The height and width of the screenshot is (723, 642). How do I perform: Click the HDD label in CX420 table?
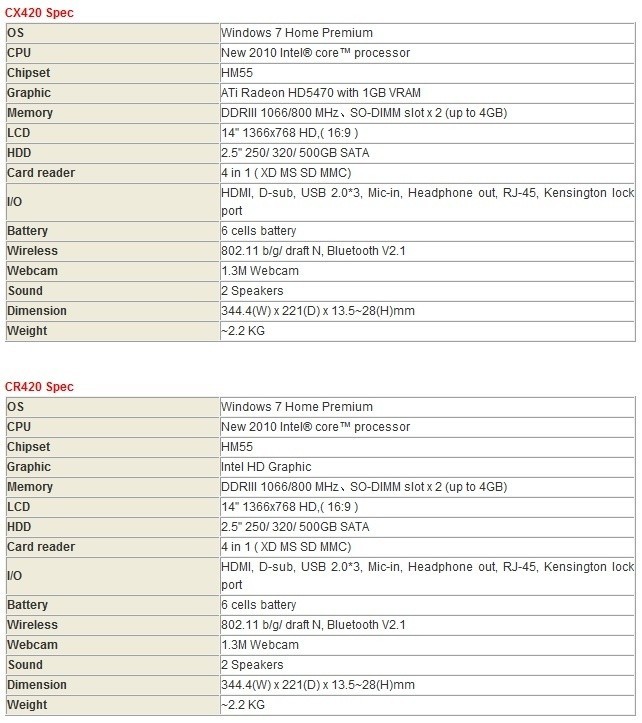point(20,153)
